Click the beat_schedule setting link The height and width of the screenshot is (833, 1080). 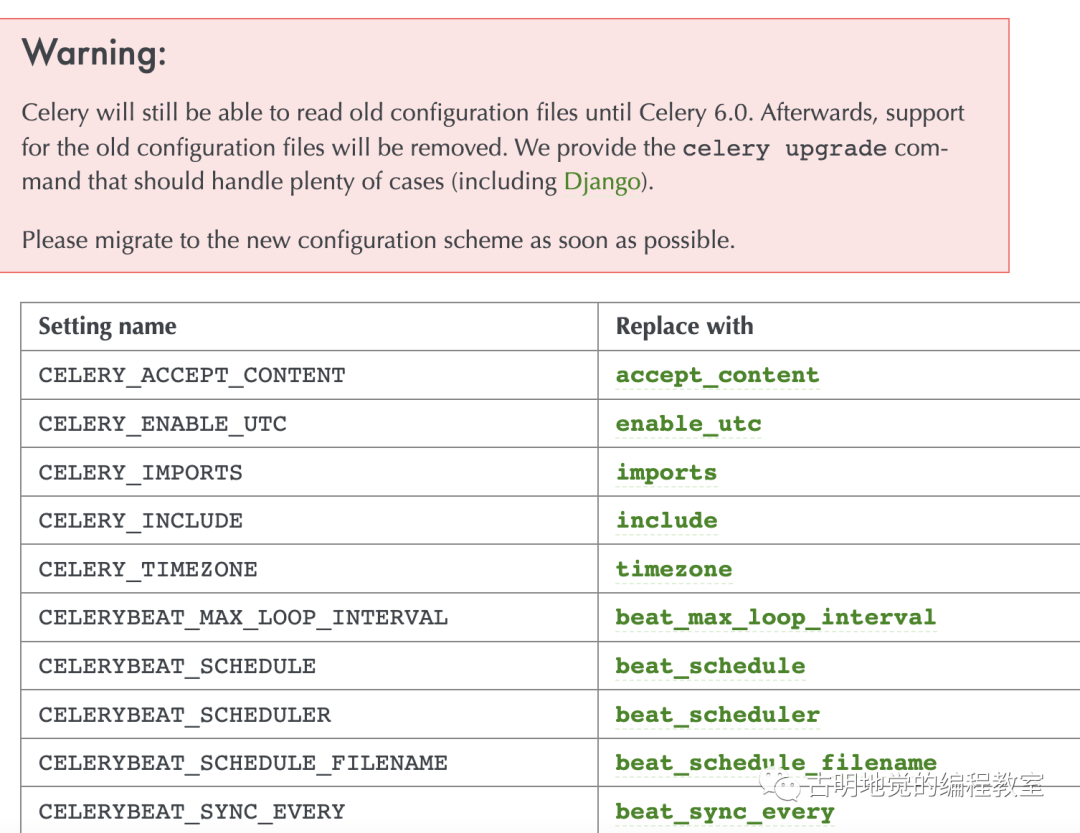pyautogui.click(x=710, y=666)
